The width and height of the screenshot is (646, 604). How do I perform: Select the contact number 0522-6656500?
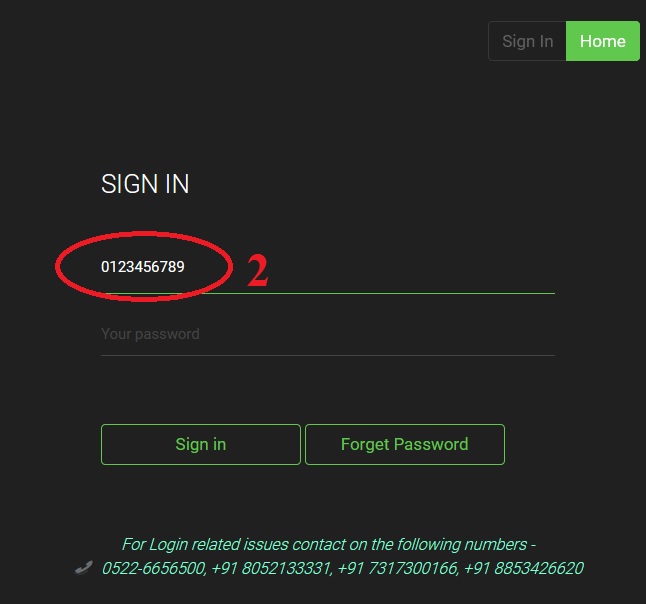click(x=154, y=568)
